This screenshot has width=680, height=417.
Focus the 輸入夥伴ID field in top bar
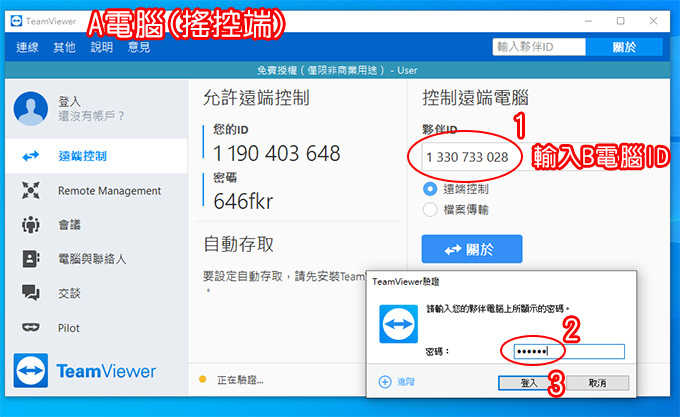pyautogui.click(x=539, y=47)
